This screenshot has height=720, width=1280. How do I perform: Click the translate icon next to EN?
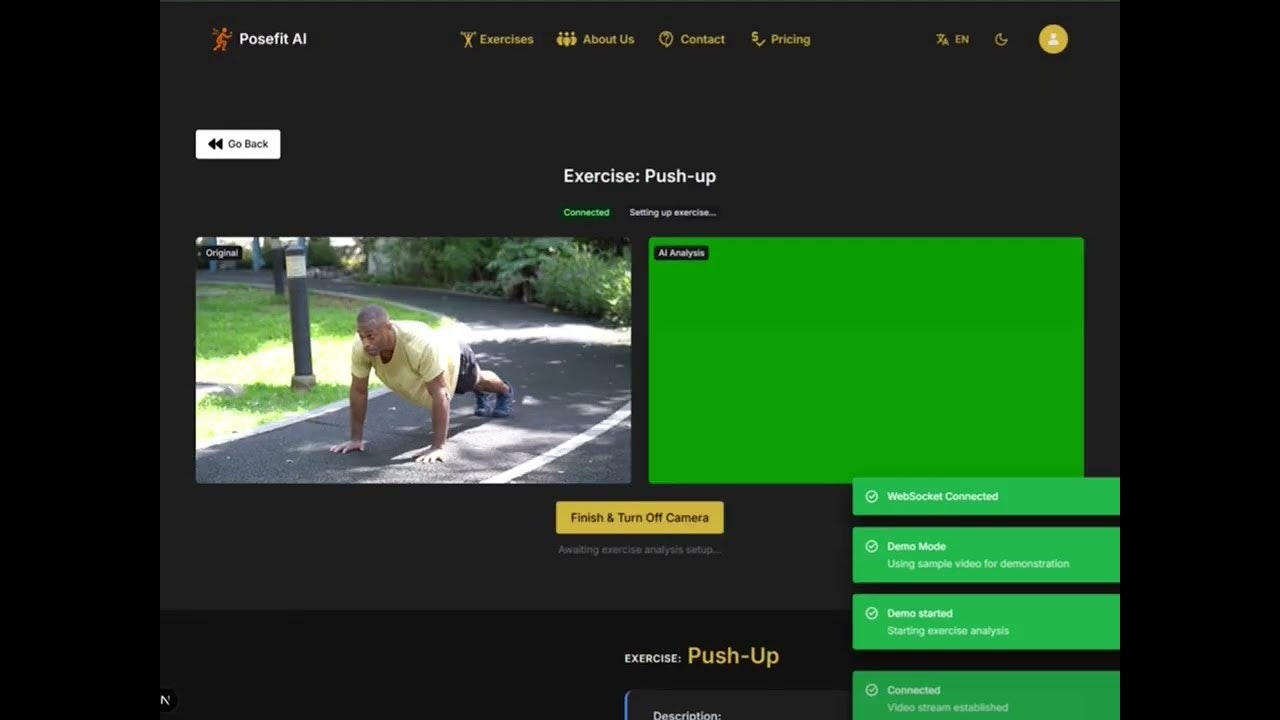[941, 39]
